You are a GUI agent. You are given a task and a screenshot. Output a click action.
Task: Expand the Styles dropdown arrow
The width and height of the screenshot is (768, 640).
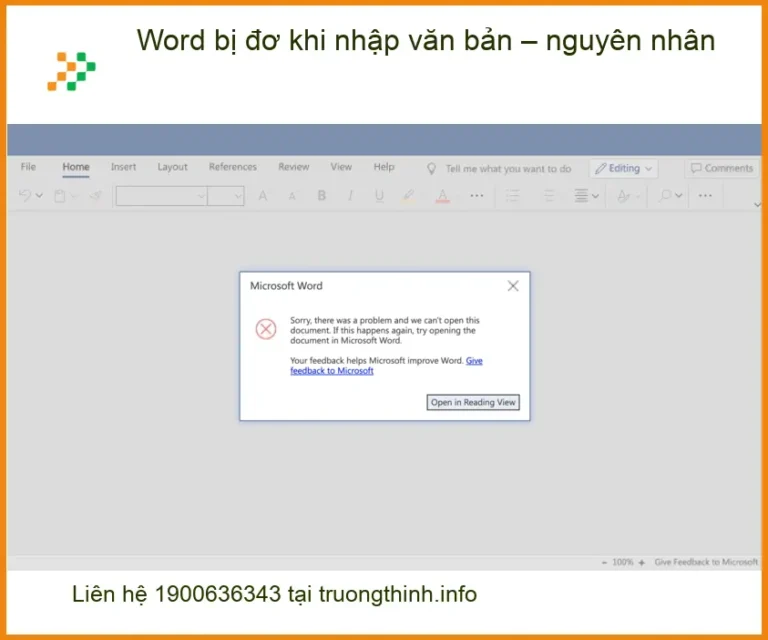(x=638, y=196)
